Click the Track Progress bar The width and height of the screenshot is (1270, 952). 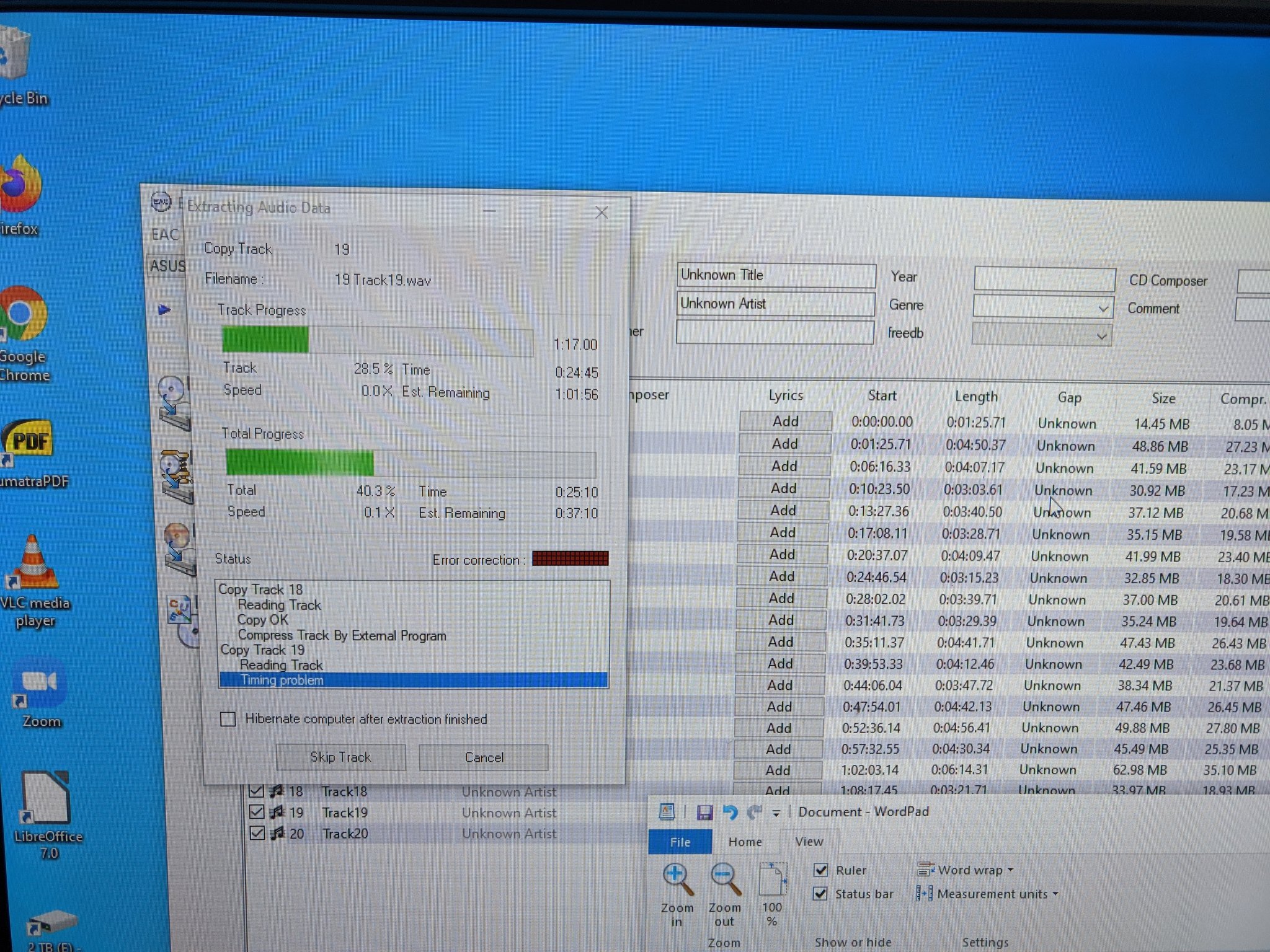pyautogui.click(x=378, y=342)
